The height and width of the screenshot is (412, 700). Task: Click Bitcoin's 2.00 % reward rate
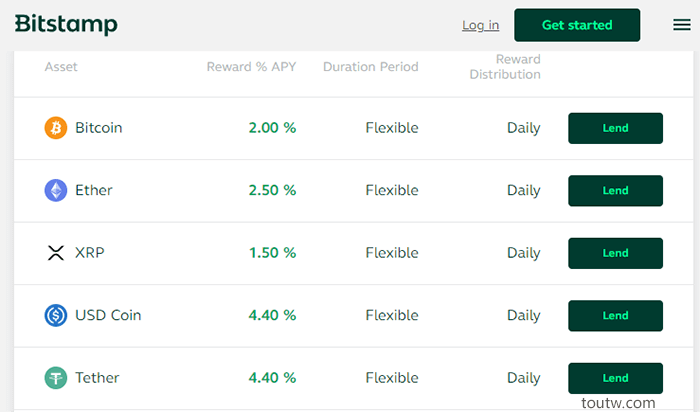coord(272,128)
